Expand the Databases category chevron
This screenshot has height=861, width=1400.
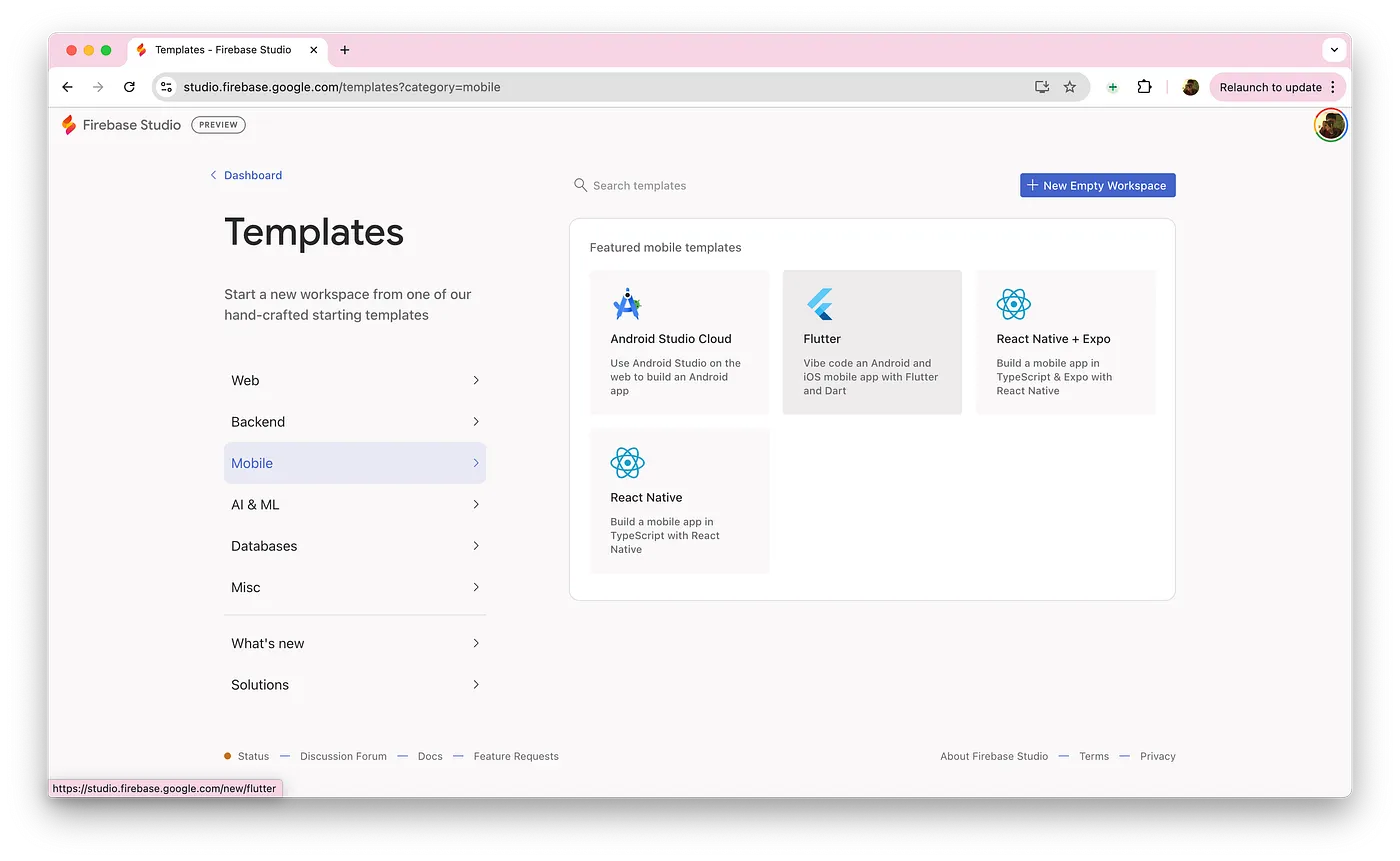476,546
